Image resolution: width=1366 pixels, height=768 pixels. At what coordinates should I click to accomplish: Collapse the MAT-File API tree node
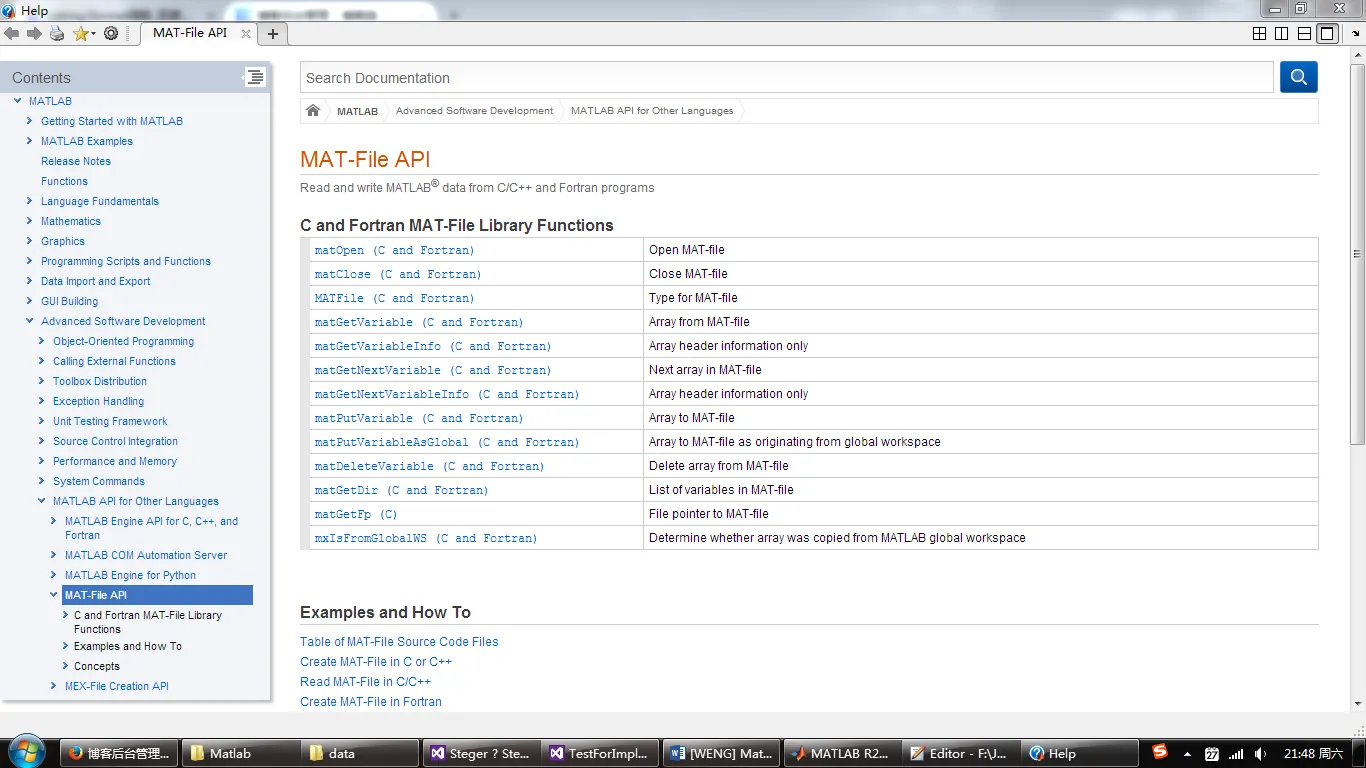(x=54, y=595)
